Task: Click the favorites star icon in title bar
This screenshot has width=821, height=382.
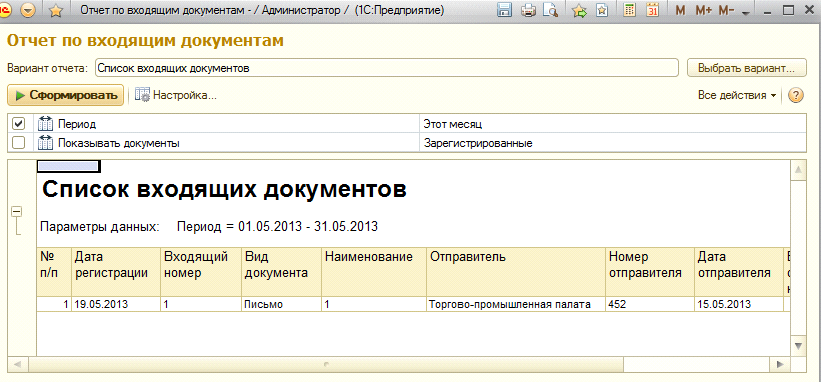Action: [56, 10]
